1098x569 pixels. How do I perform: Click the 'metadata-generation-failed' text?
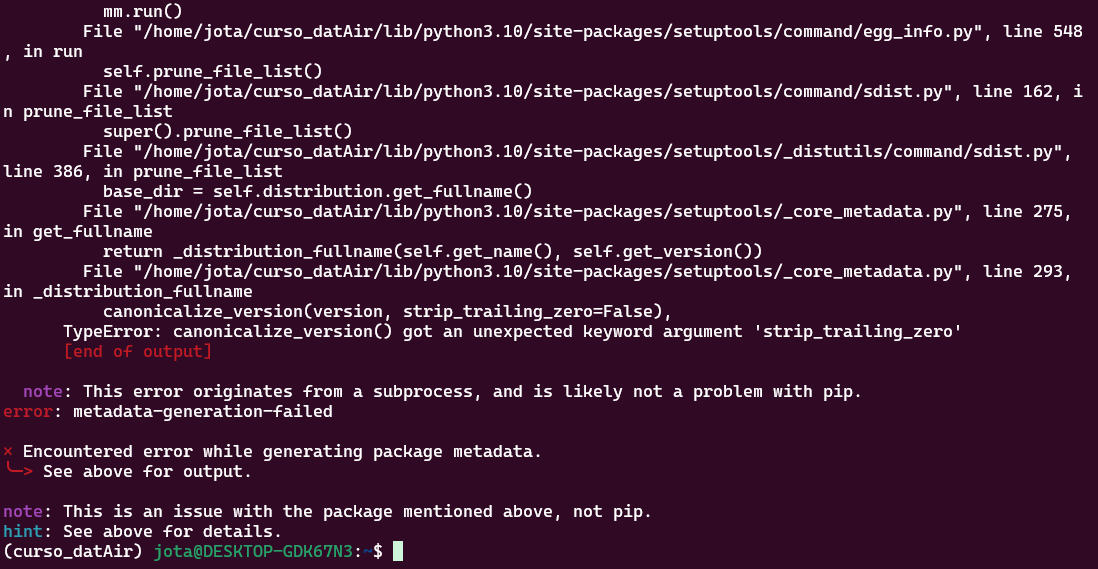point(202,412)
